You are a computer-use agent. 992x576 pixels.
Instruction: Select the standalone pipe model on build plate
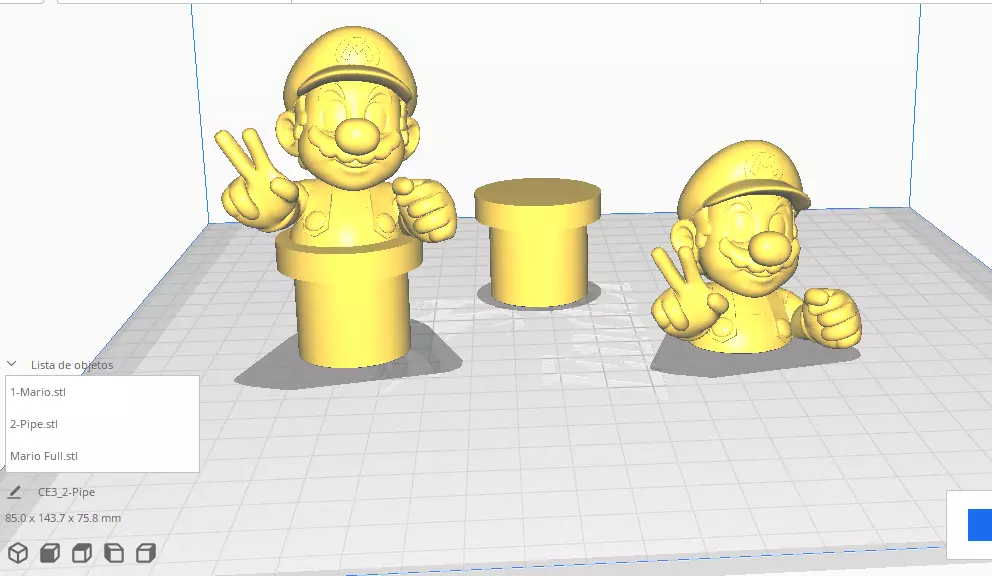coord(538,244)
